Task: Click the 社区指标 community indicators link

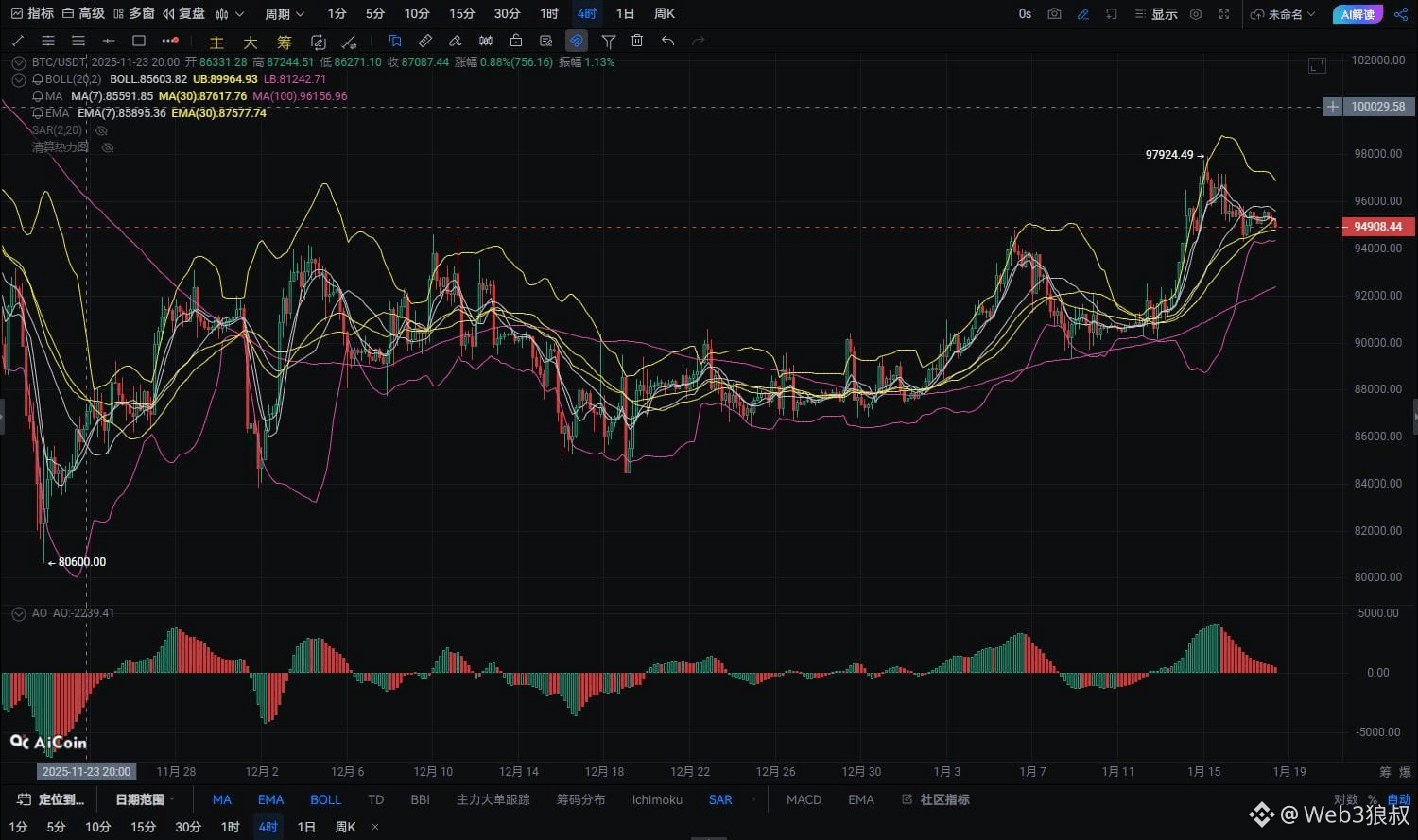Action: click(x=936, y=799)
